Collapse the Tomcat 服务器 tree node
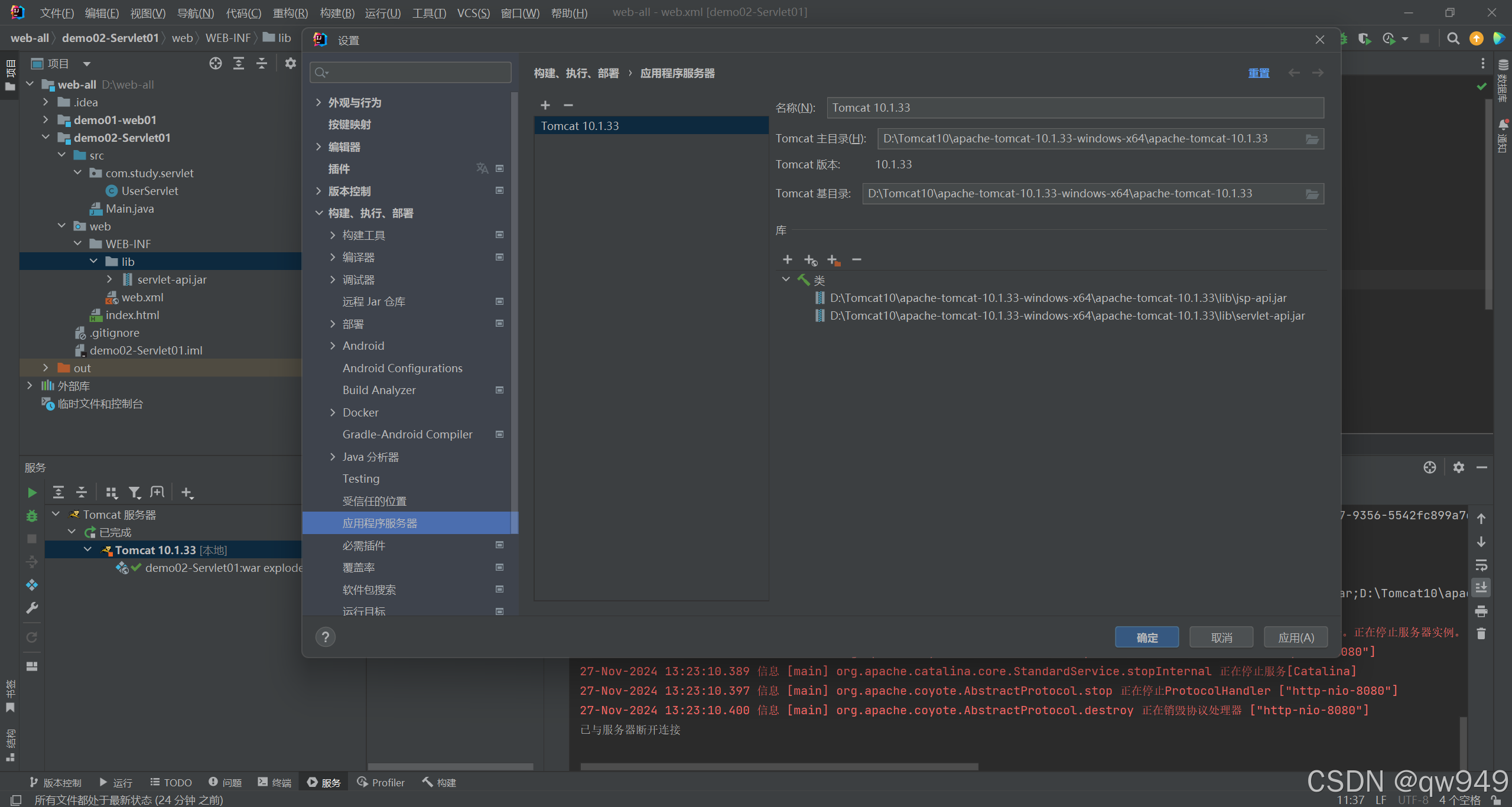The image size is (1512, 807). (56, 514)
